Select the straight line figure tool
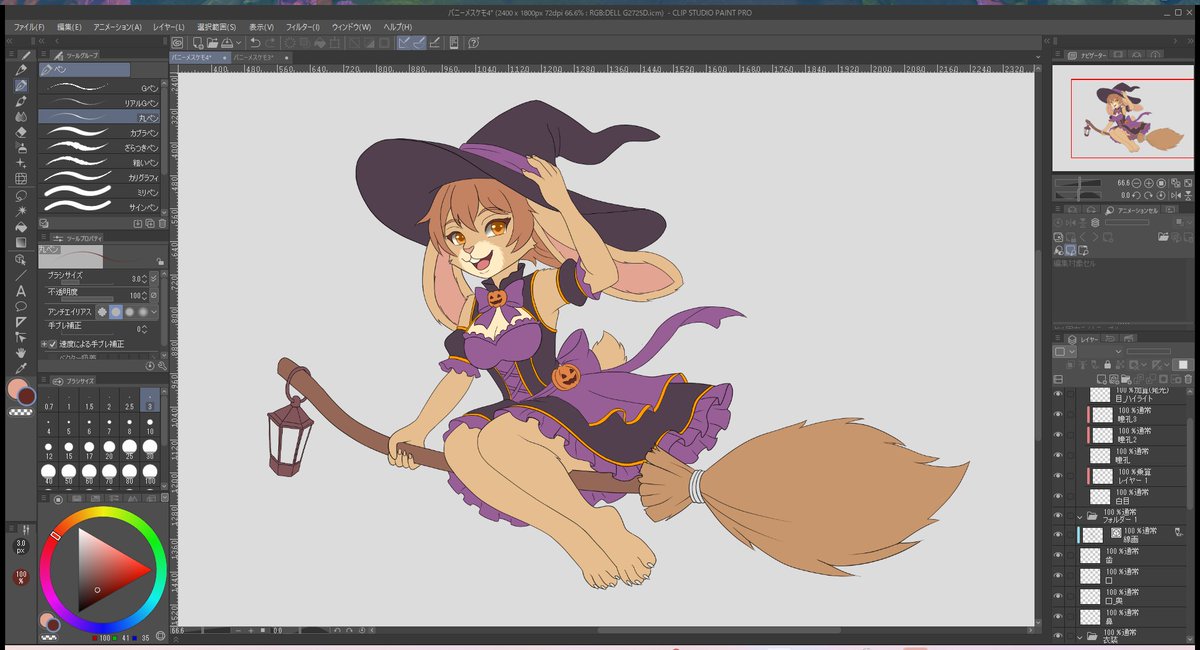 tap(21, 274)
